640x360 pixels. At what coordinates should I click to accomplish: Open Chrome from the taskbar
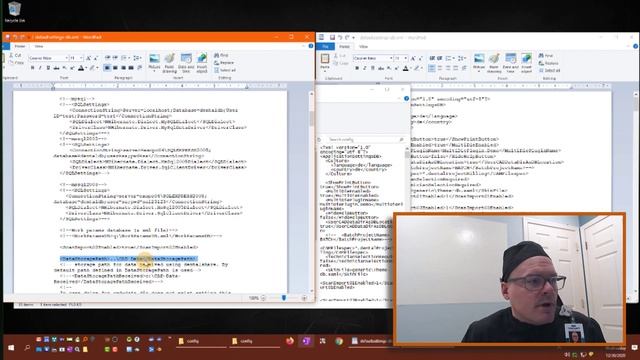339,341
